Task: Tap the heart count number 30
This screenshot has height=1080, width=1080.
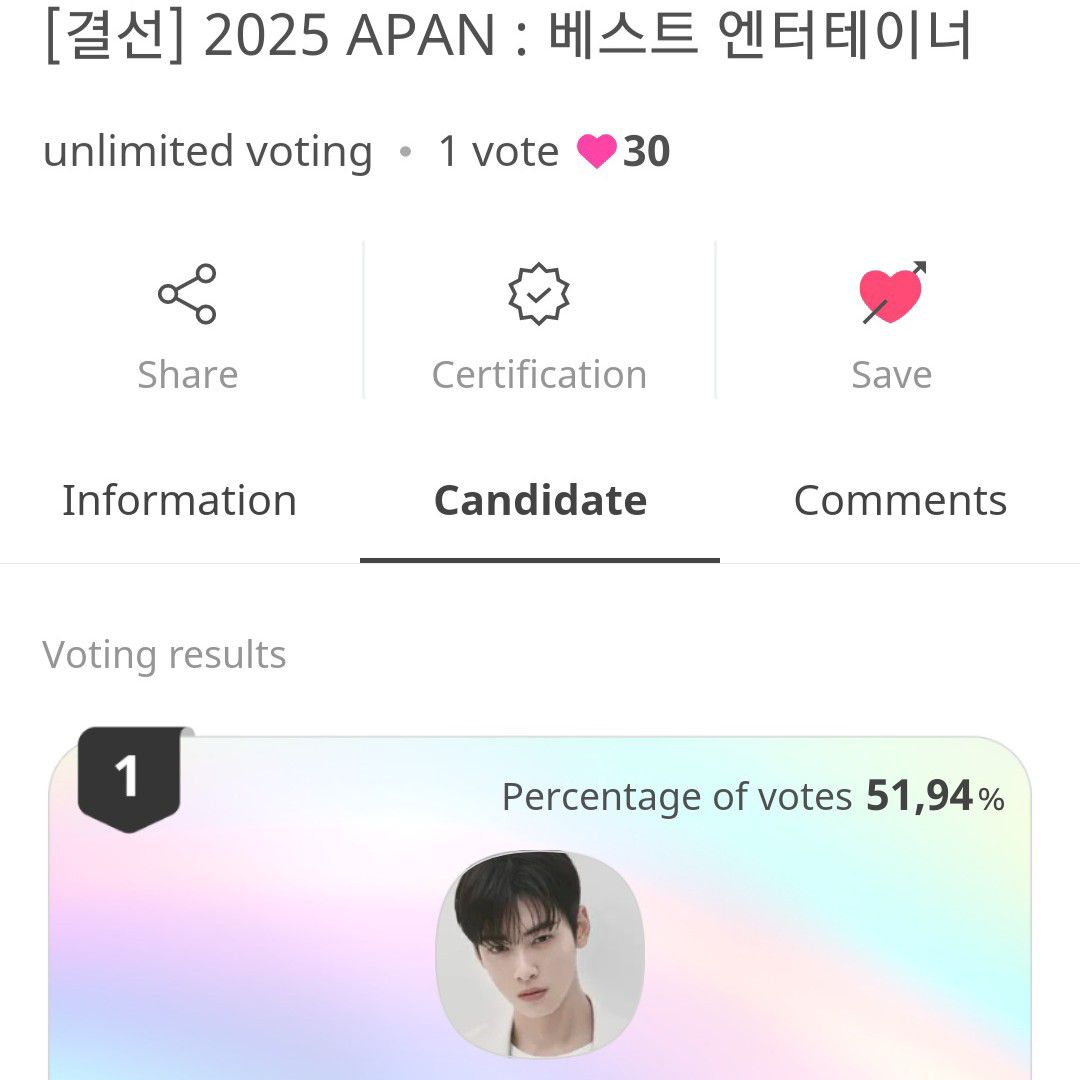Action: [647, 152]
